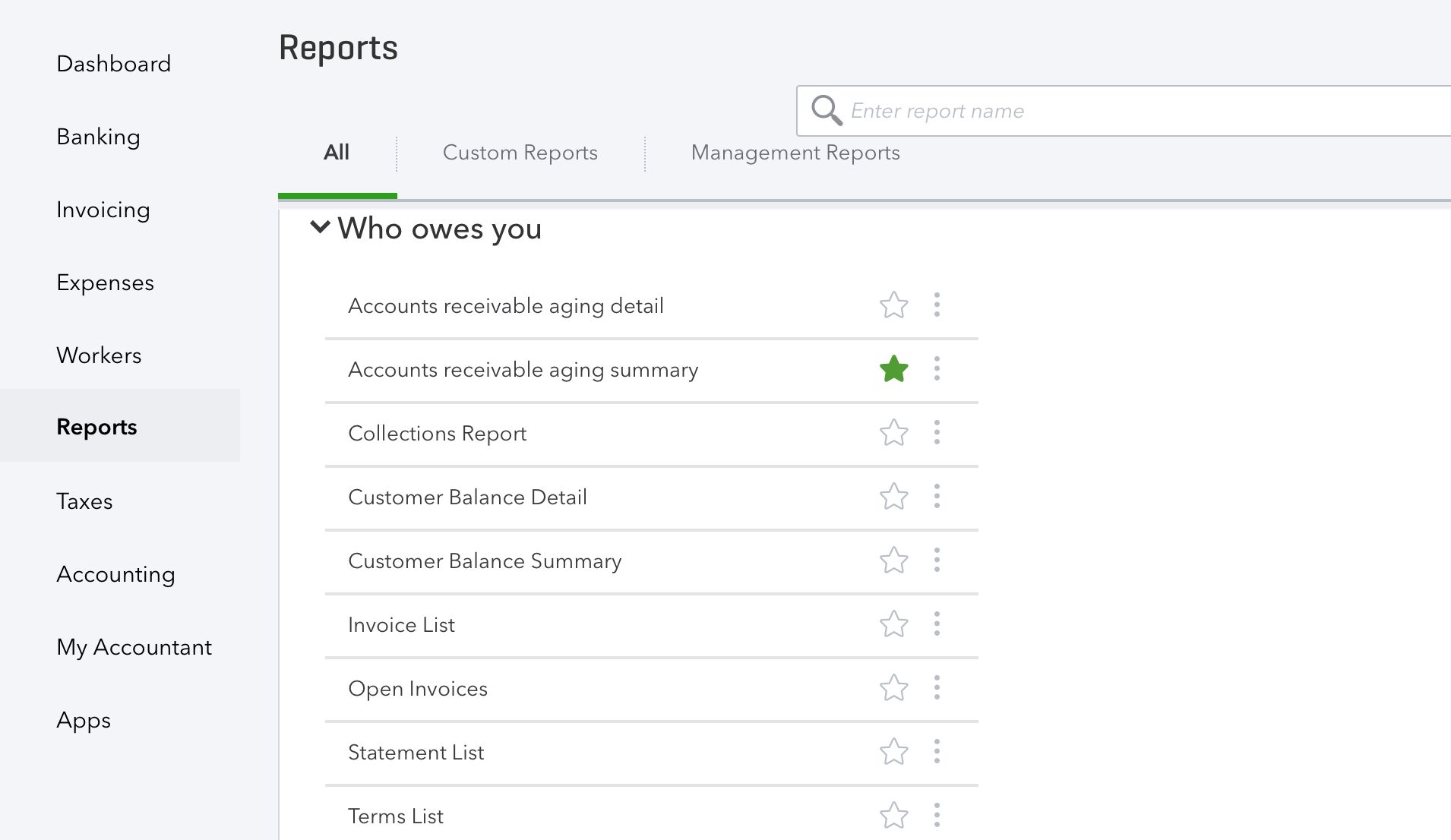Switch to the Management Reports tab
Screen dimensions: 1451x840
(795, 153)
